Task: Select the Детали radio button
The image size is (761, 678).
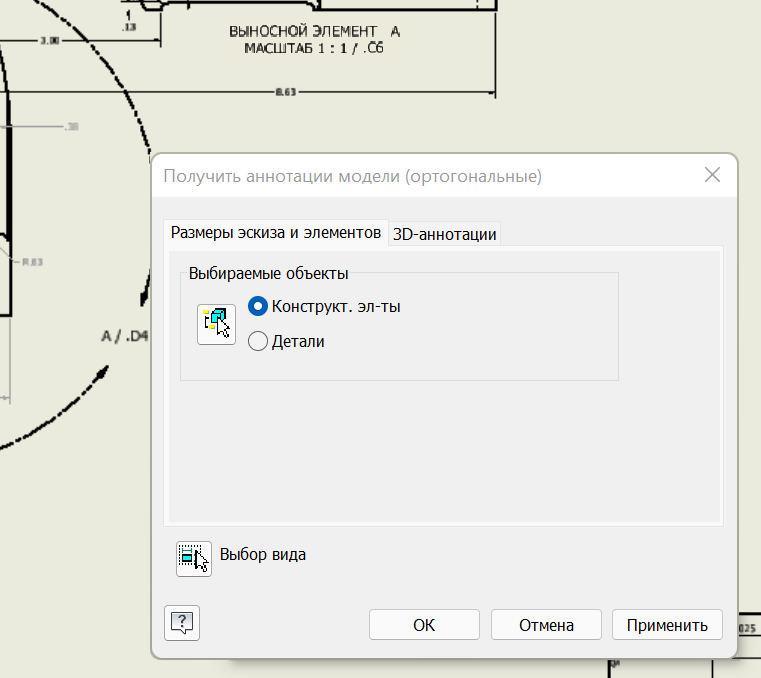Action: tap(258, 341)
